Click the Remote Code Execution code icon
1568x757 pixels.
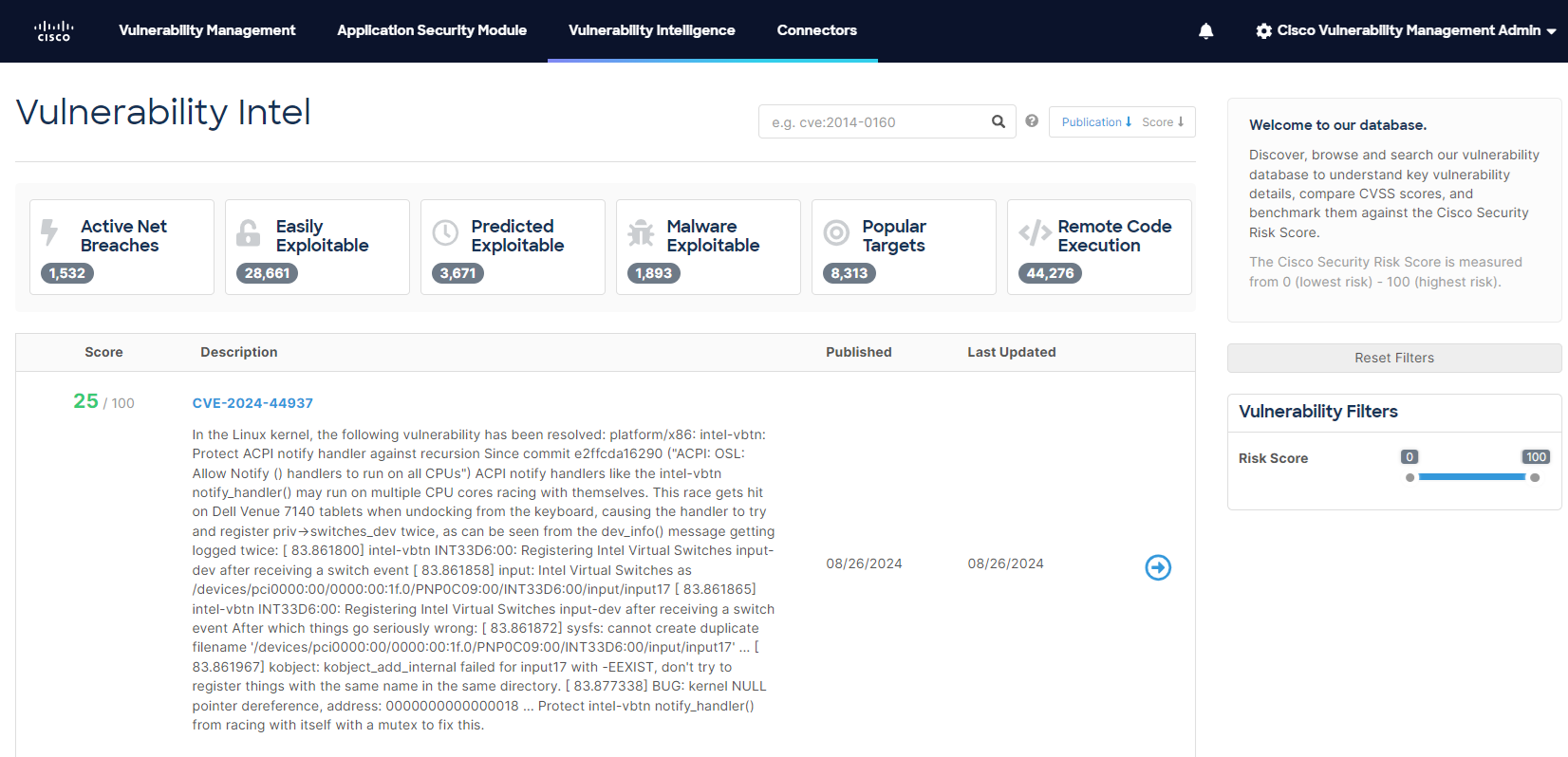[1035, 232]
